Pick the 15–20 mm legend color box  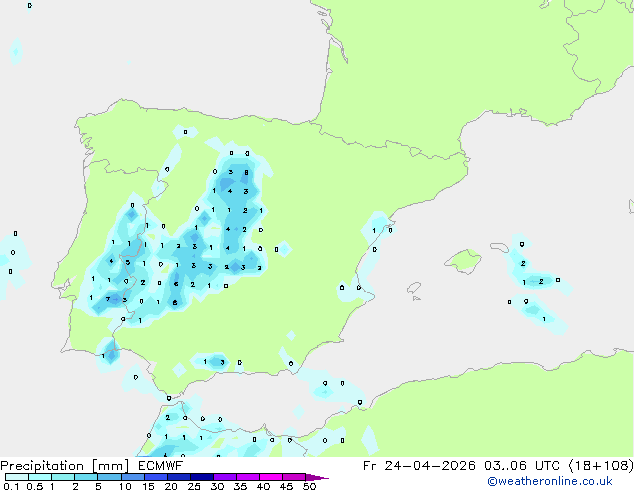(x=155, y=477)
